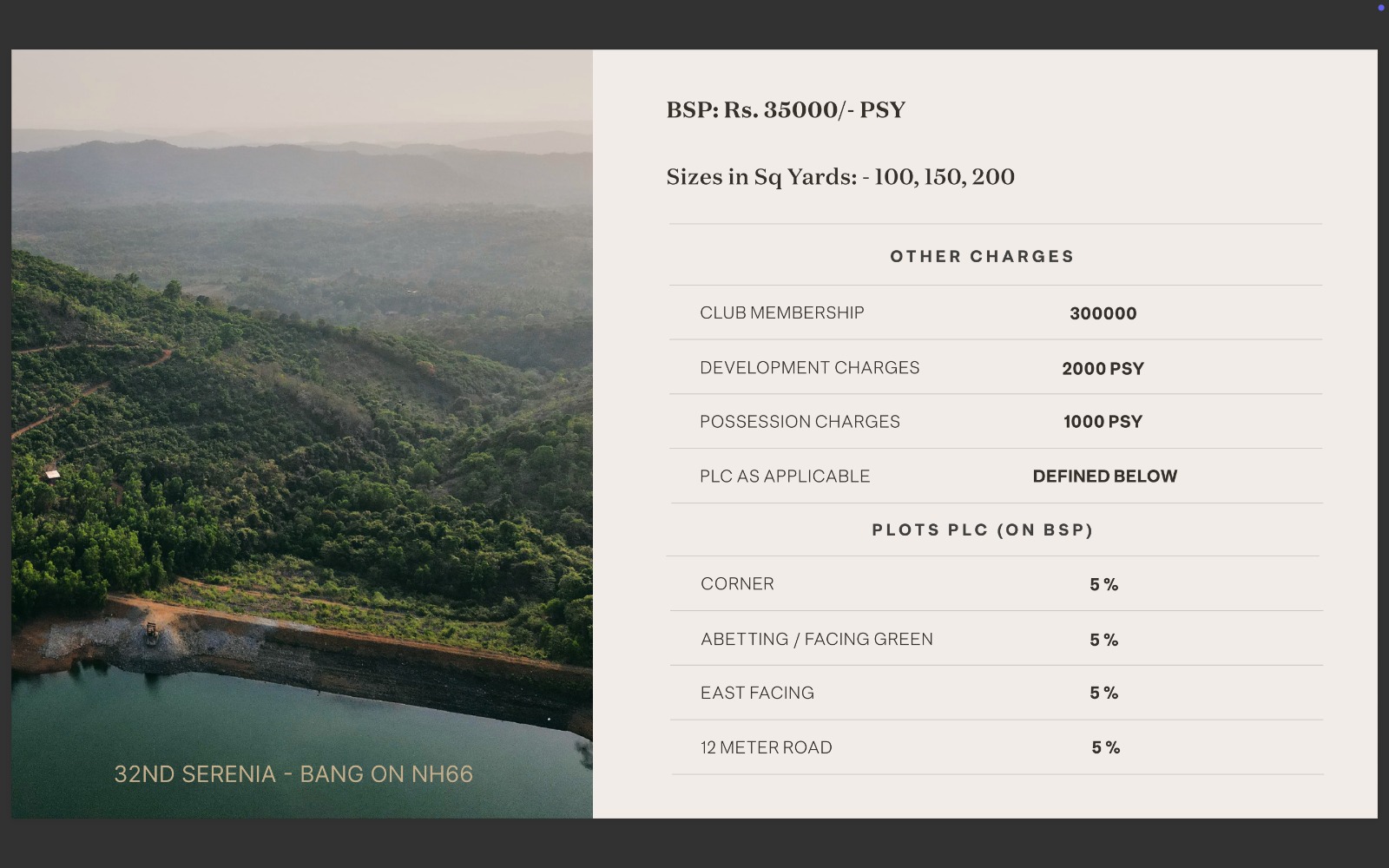Click the BSP Rs. 35000 PSY heading
Image resolution: width=1389 pixels, height=868 pixels.
(786, 110)
